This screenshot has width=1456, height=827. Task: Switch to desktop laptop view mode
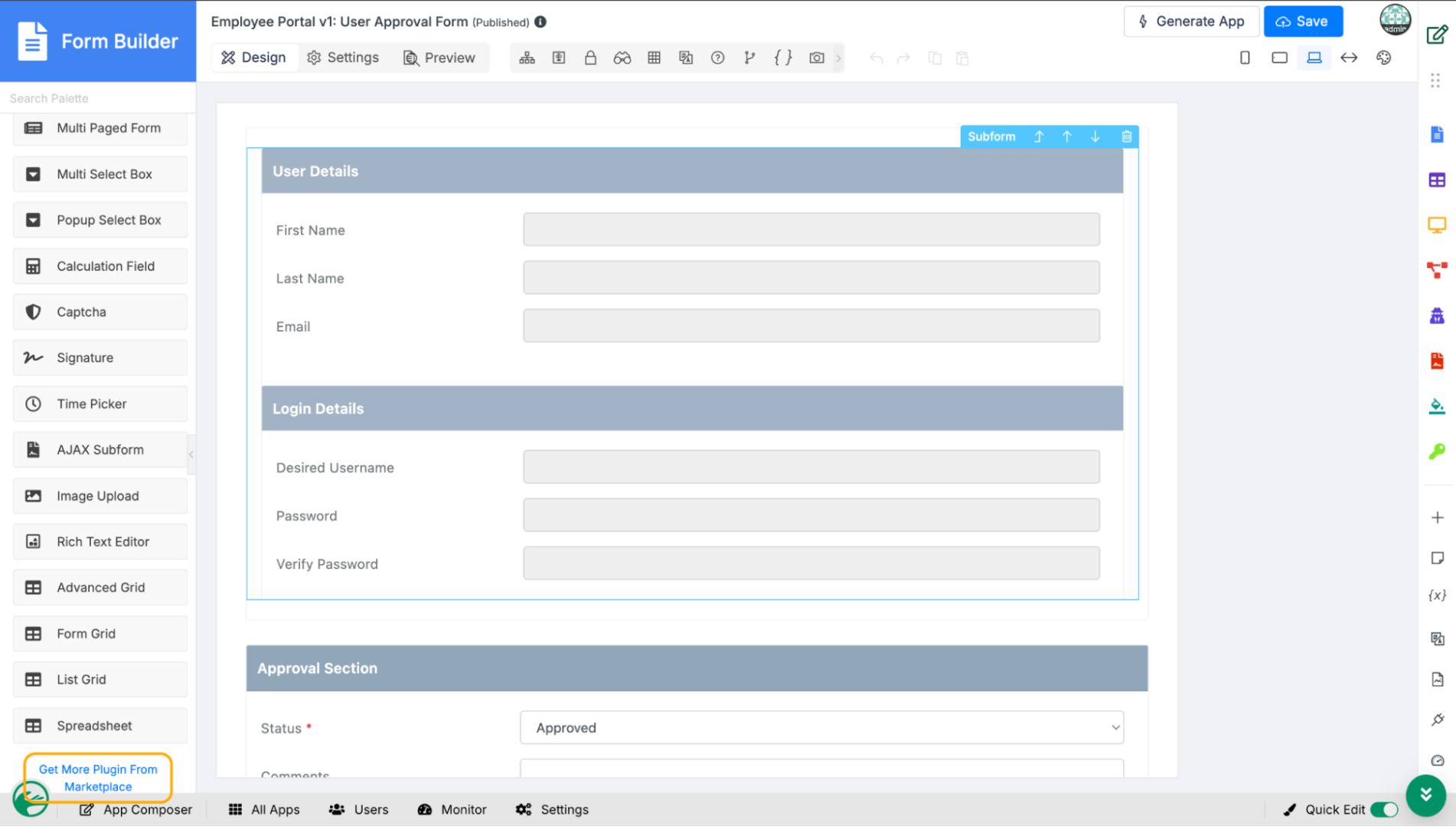(x=1314, y=58)
